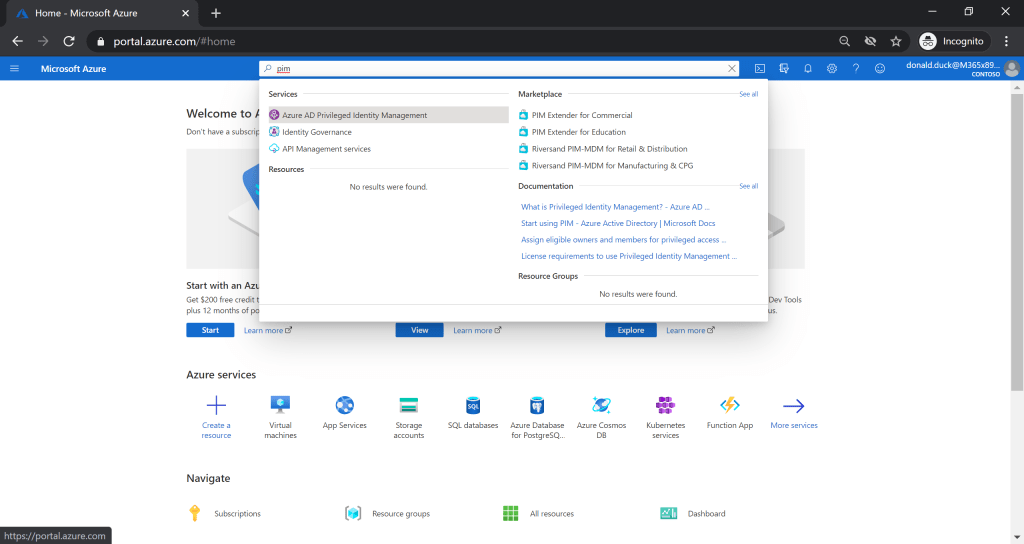Viewport: 1024px width, 544px height.
Task: Open the feedback smiley icon
Action: pos(880,68)
